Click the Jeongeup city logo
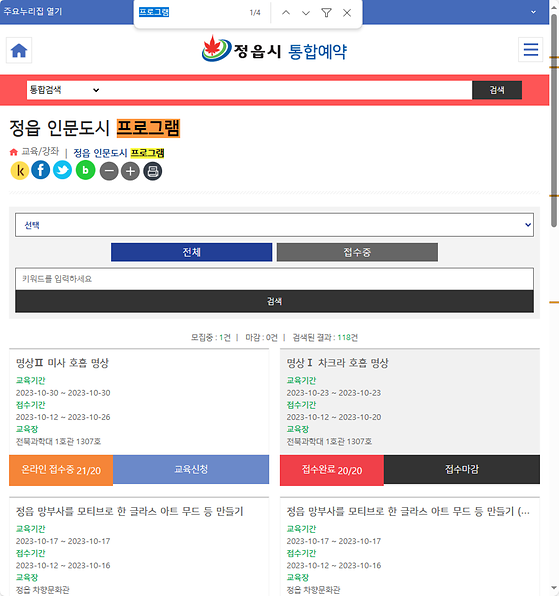559x596 pixels. [274, 49]
